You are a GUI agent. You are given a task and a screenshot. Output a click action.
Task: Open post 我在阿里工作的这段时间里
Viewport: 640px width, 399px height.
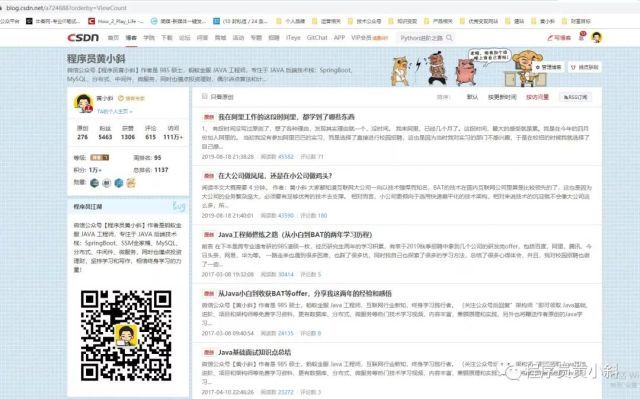[287, 117]
